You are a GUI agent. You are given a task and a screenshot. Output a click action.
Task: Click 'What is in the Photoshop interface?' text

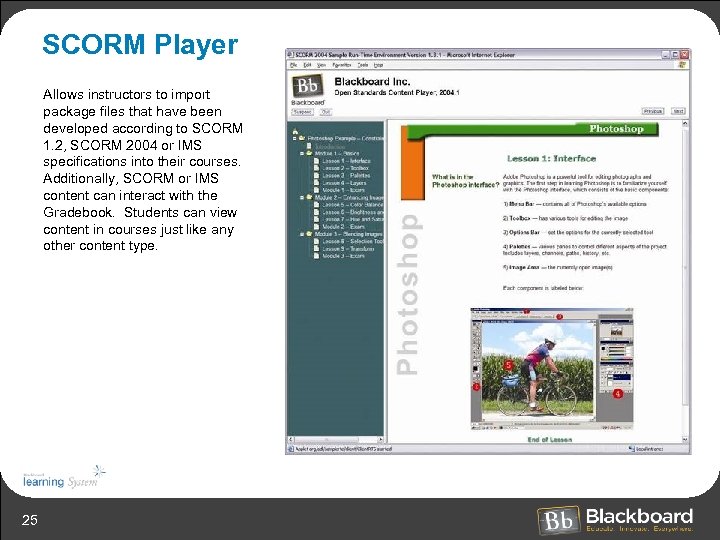point(465,181)
